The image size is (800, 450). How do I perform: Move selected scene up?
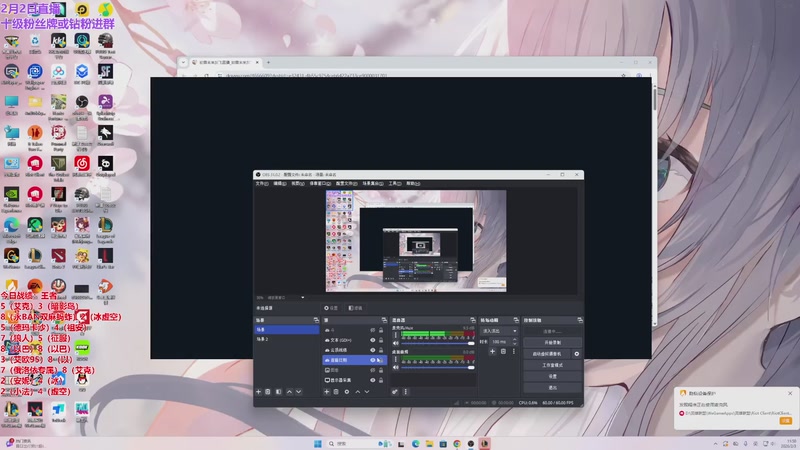pyautogui.click(x=289, y=392)
